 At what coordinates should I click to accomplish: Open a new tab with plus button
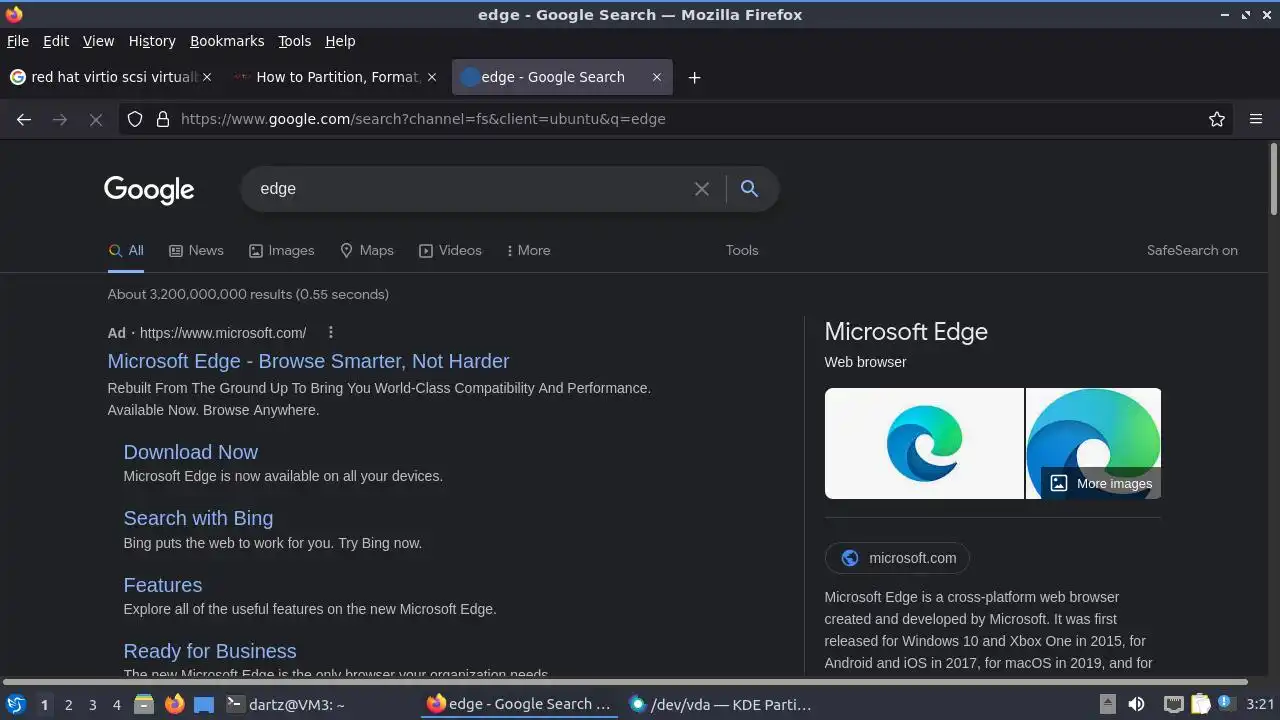694,77
